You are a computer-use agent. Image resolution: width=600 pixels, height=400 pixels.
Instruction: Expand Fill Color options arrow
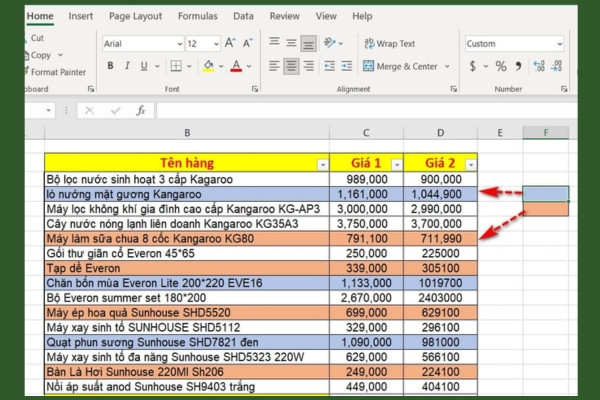coord(221,67)
